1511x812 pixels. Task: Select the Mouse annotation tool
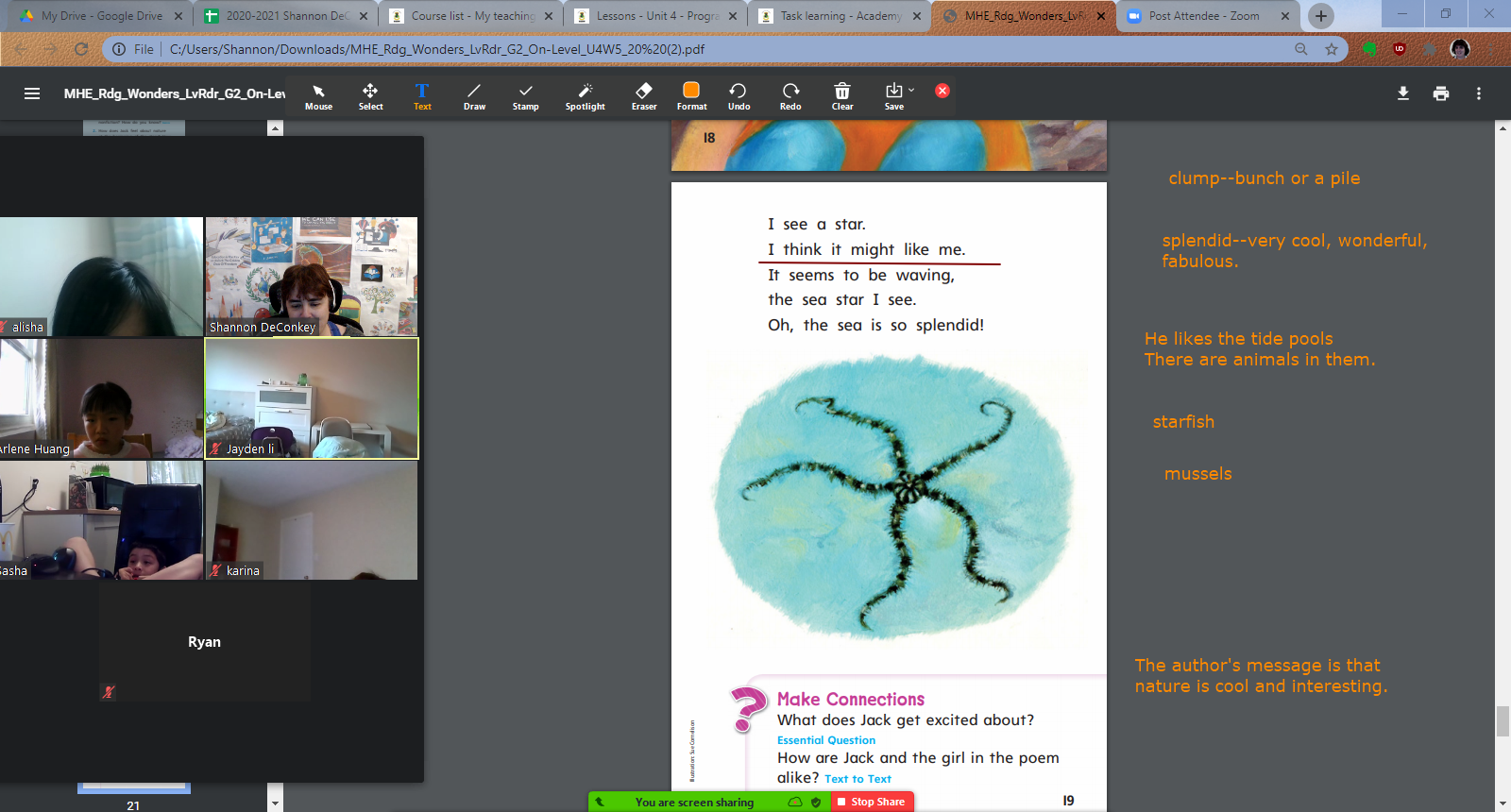pos(318,96)
